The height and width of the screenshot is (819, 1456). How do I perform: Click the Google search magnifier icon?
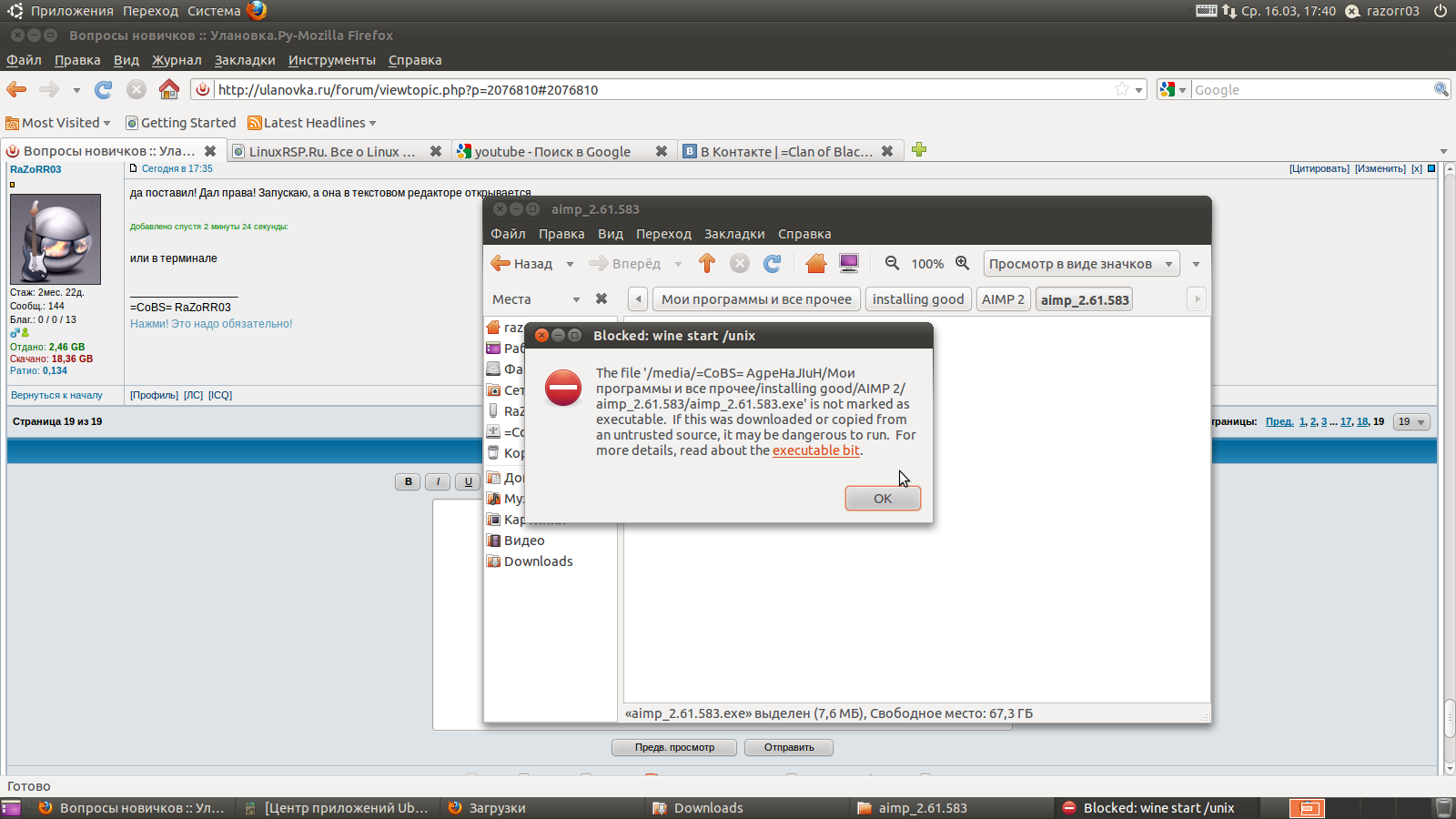click(1441, 89)
